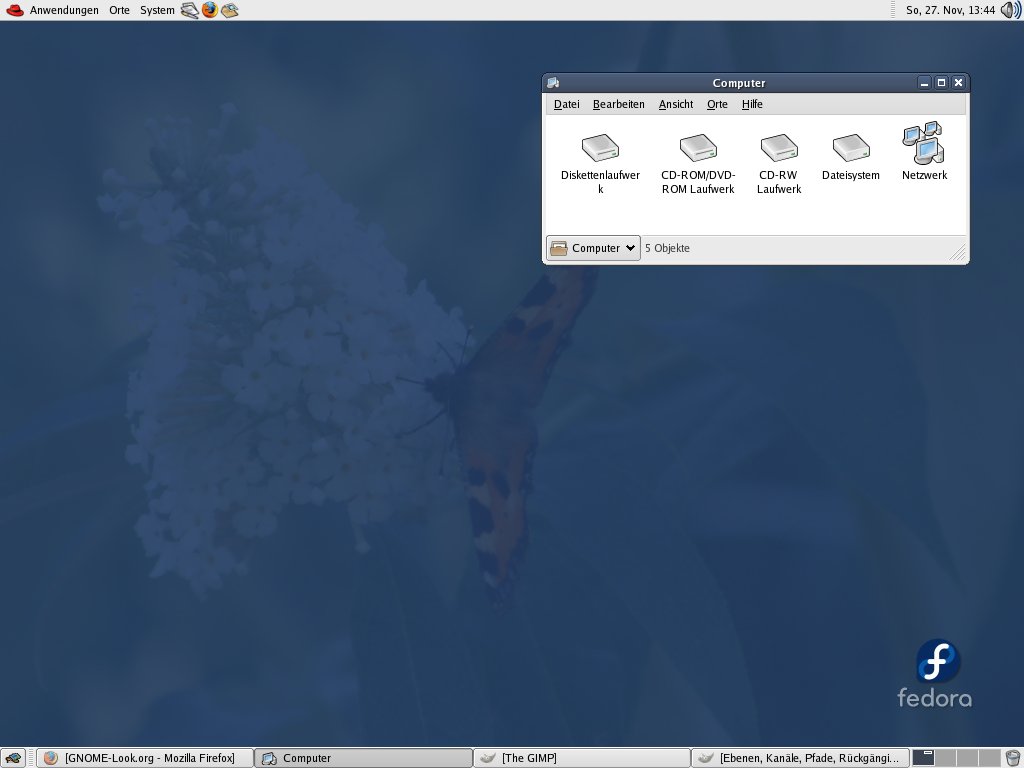This screenshot has height=768, width=1024.
Task: Open the Netzwerk icon
Action: click(923, 142)
